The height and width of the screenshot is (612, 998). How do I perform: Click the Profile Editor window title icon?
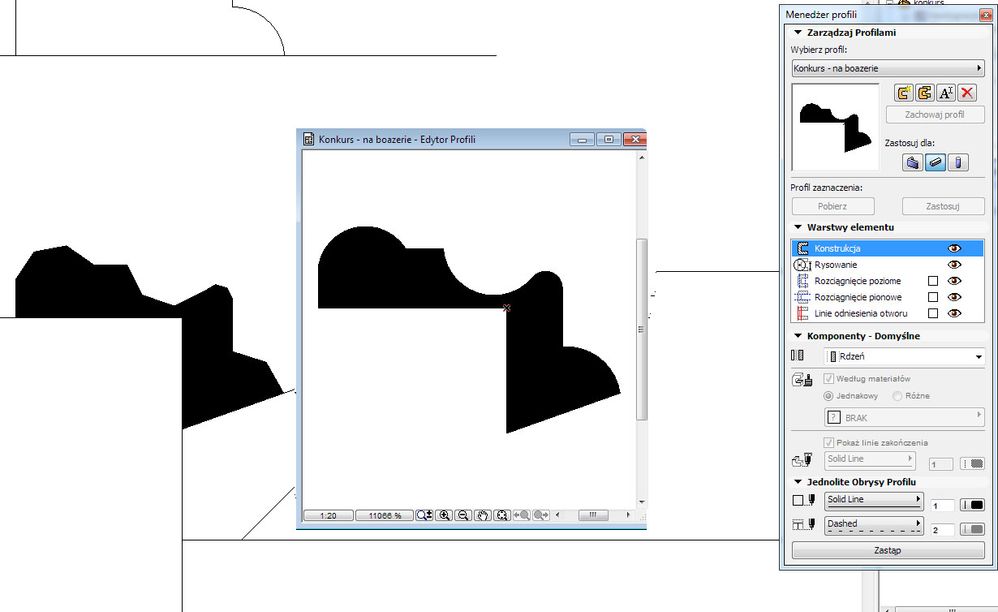(308, 139)
